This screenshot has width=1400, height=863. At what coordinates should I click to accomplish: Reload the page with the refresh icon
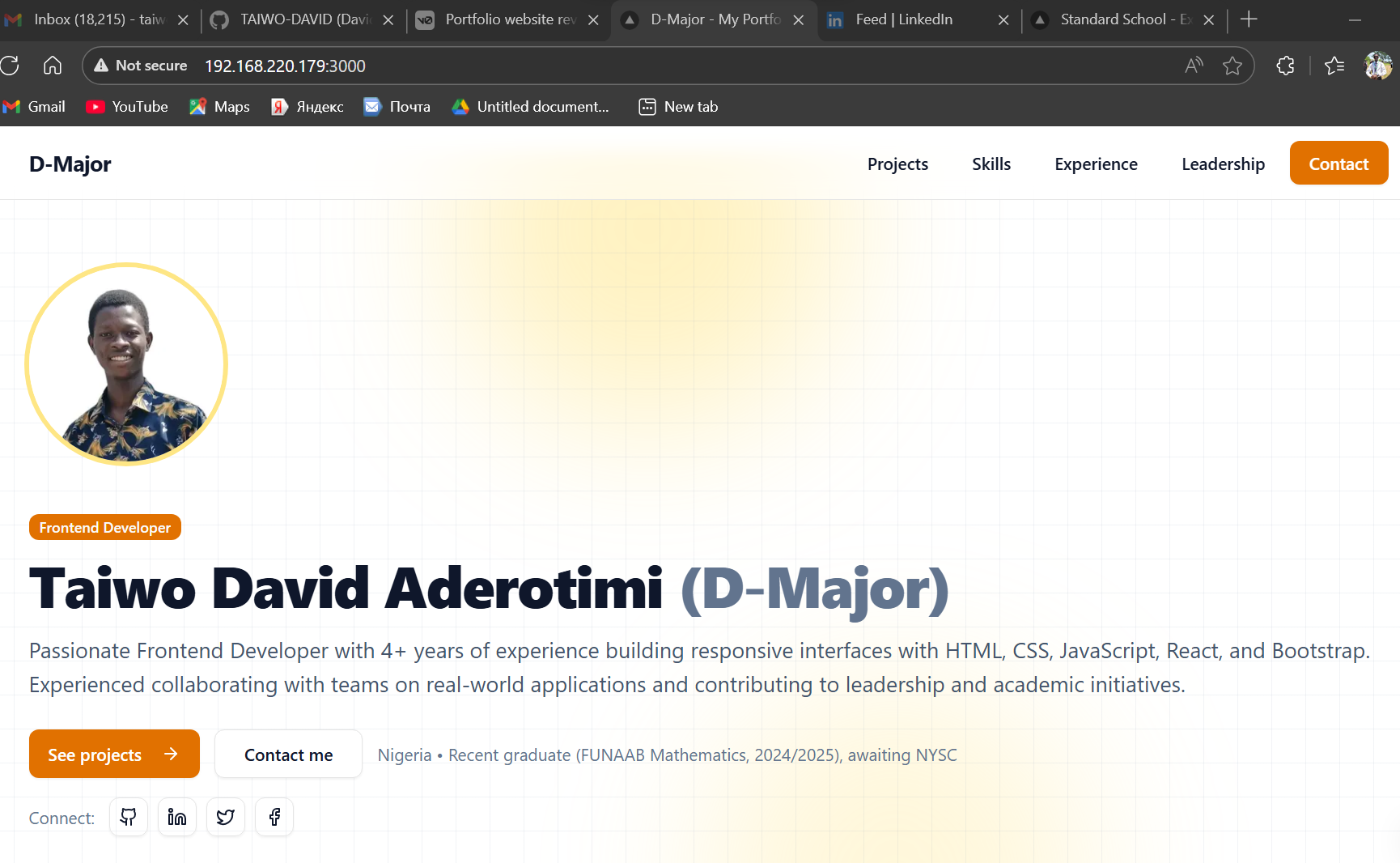coord(11,66)
